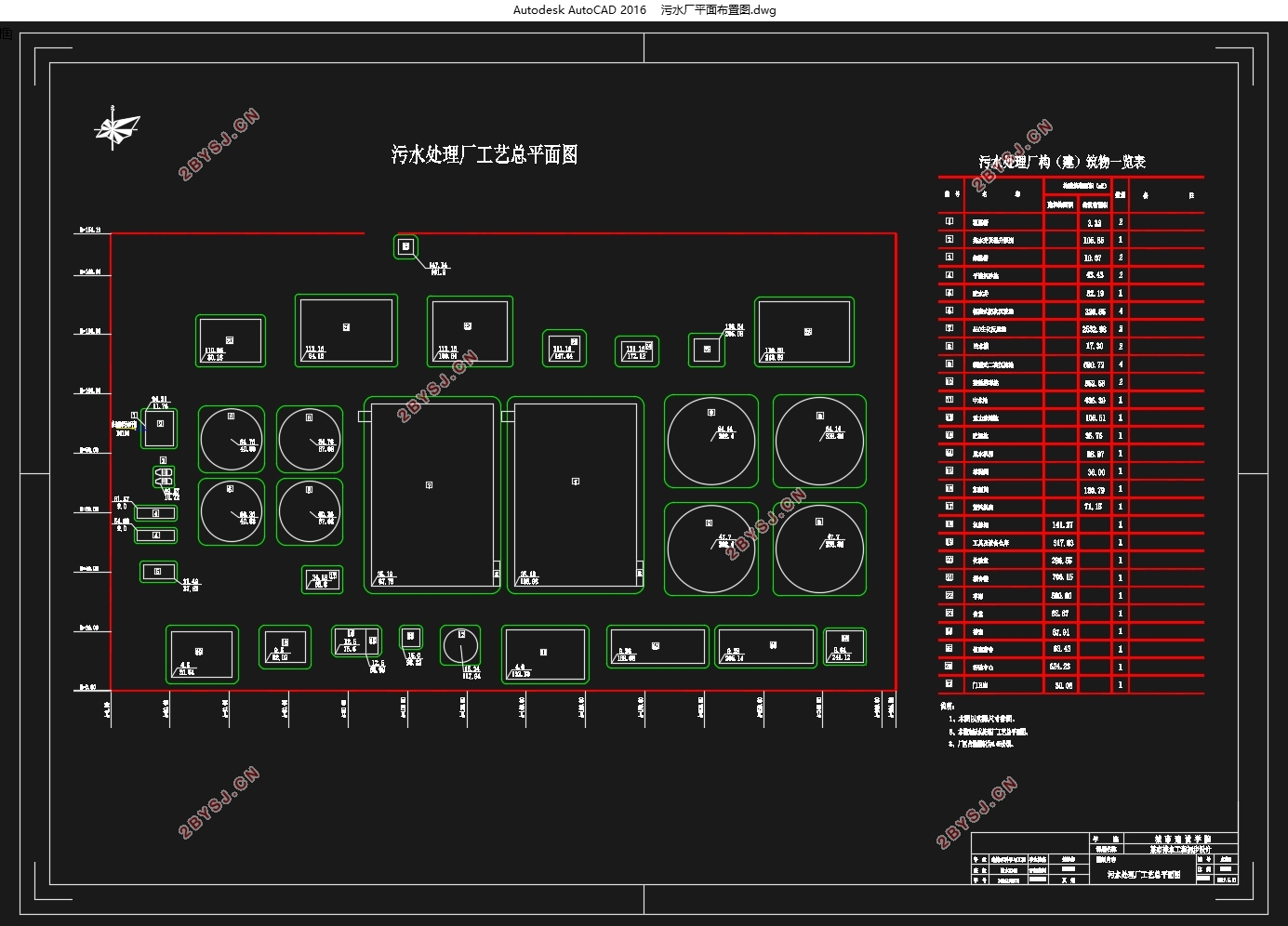
Task: Click the table heading 污水处理厂构(建)筑物一览表
Action: (1061, 162)
